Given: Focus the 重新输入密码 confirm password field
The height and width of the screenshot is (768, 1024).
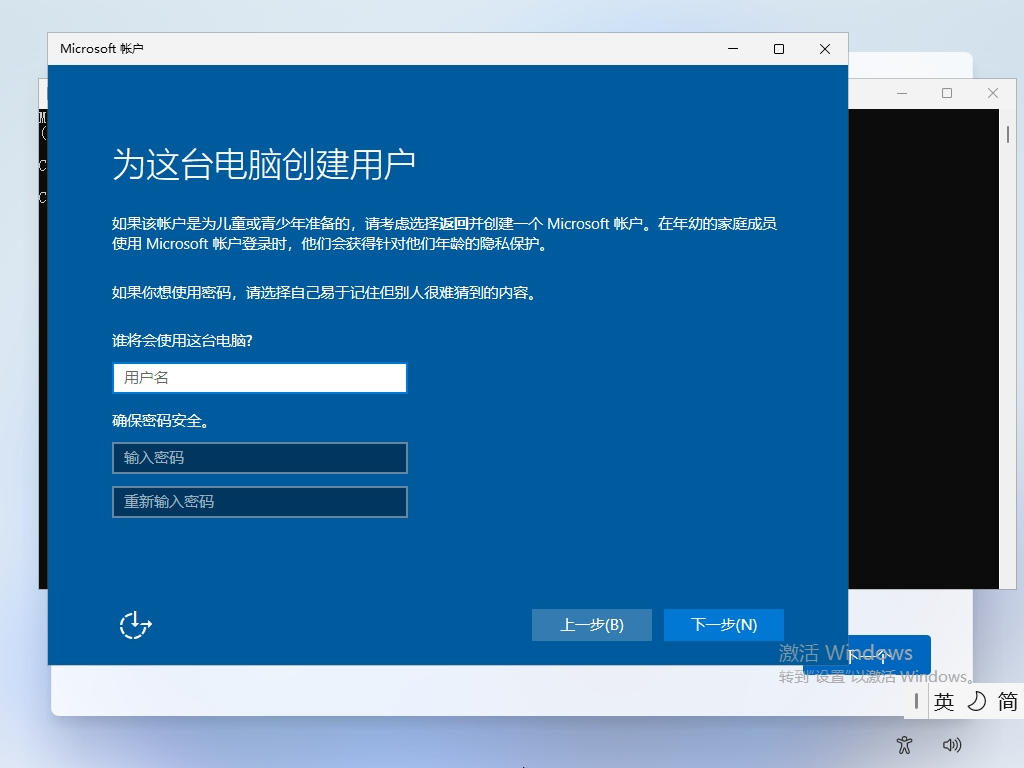Looking at the screenshot, I should (x=260, y=502).
